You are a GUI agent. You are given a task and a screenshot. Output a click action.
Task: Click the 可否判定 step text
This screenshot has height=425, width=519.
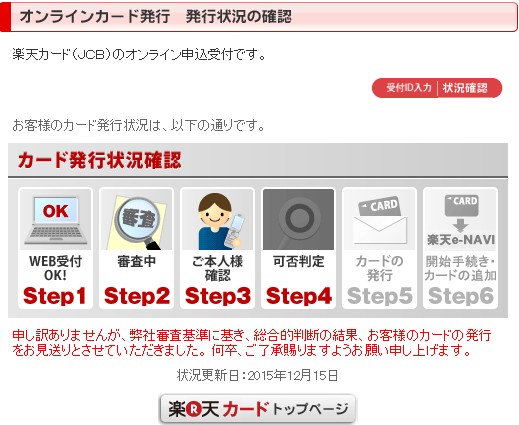[x=298, y=261]
